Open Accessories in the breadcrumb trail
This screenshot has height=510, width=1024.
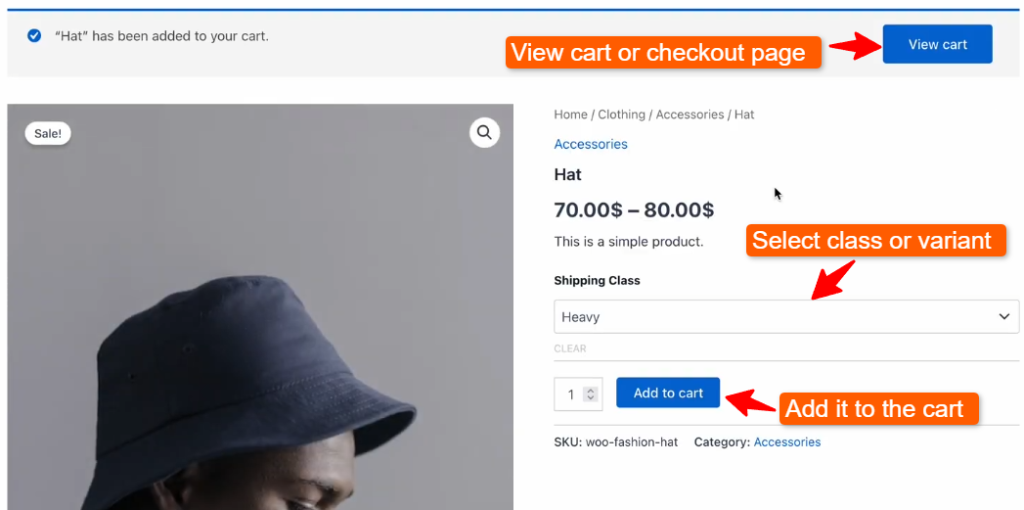pos(689,115)
